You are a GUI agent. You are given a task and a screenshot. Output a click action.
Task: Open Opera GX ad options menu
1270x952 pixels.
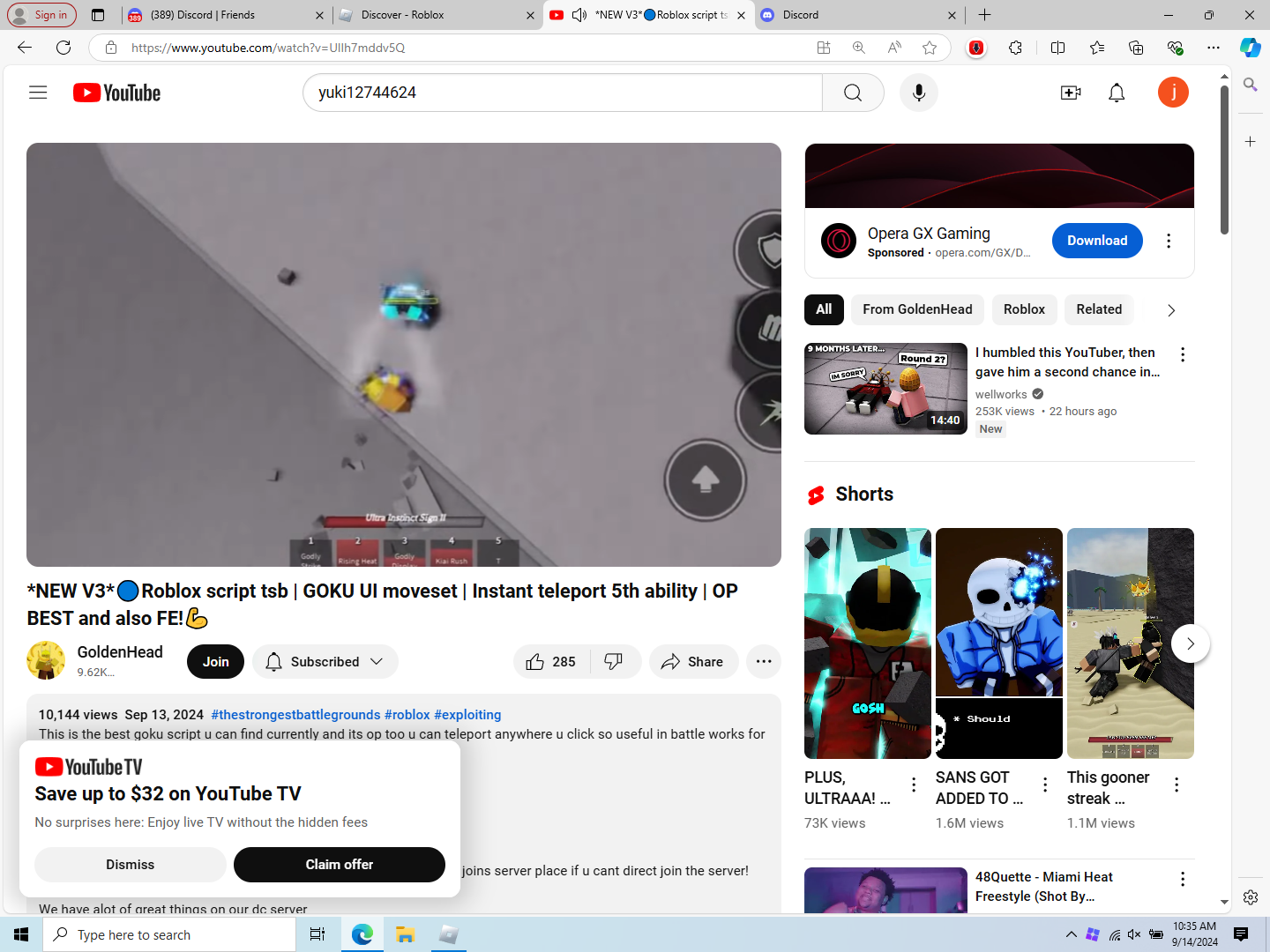point(1169,241)
